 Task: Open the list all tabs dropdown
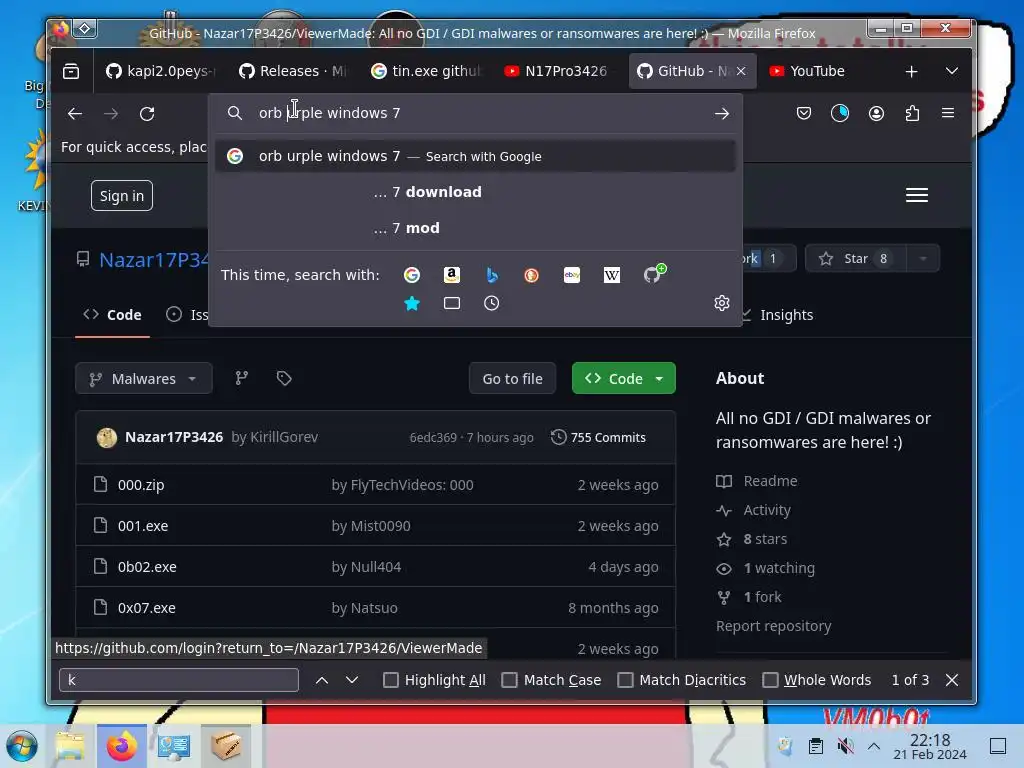pyautogui.click(x=952, y=71)
